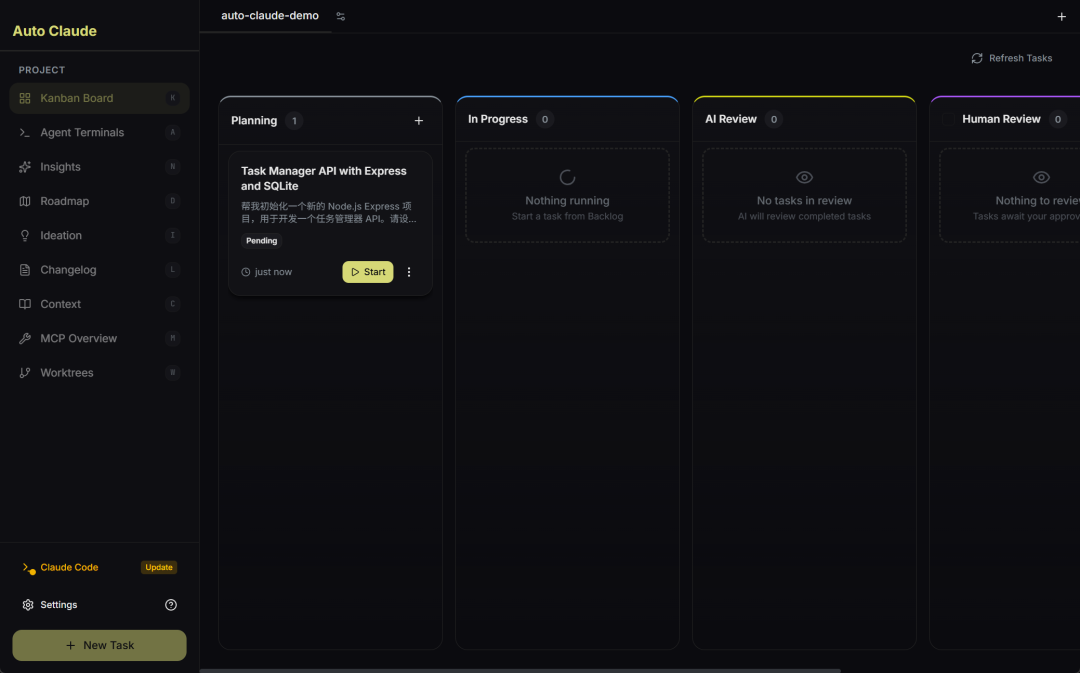Open help via question mark icon
The height and width of the screenshot is (673, 1080).
(171, 605)
